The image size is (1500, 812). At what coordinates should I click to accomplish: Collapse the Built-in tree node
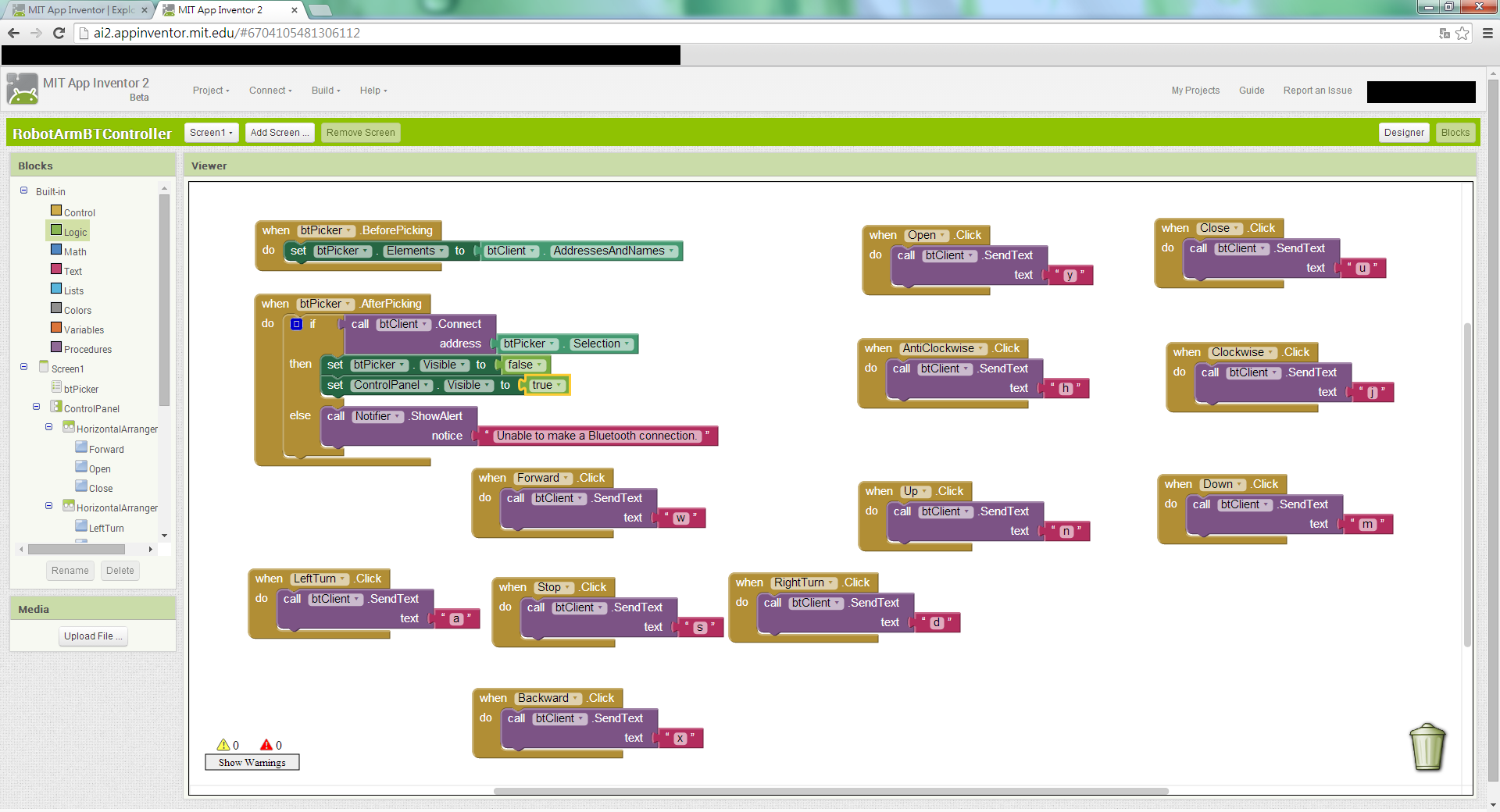[x=23, y=191]
